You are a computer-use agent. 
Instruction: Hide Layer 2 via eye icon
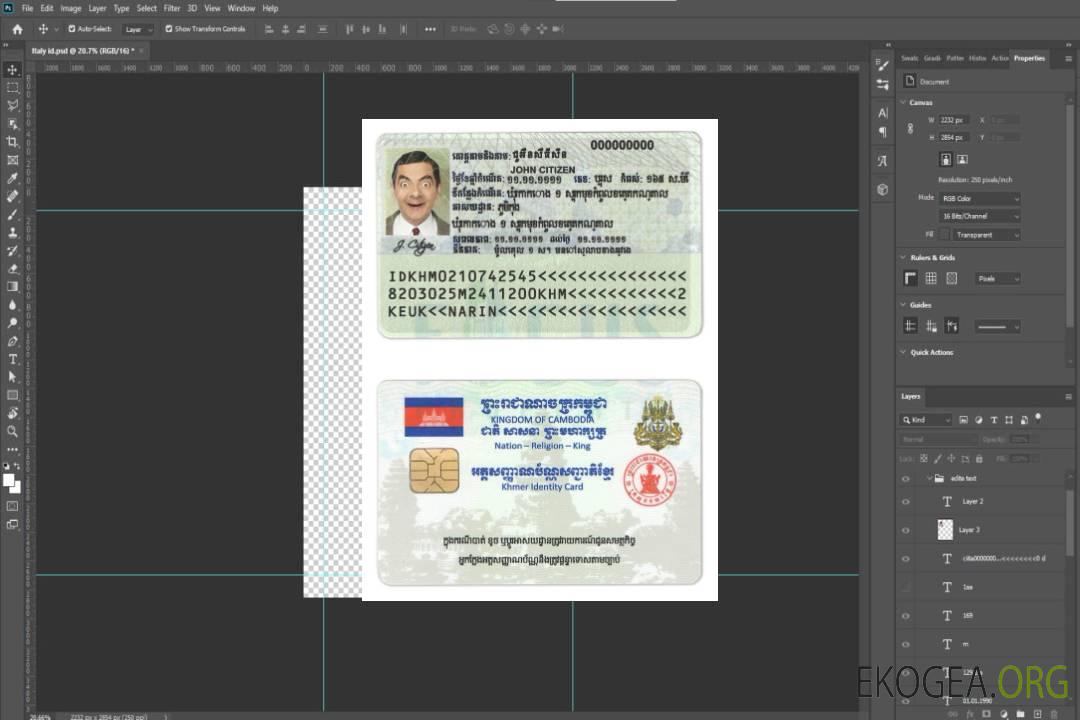(906, 502)
